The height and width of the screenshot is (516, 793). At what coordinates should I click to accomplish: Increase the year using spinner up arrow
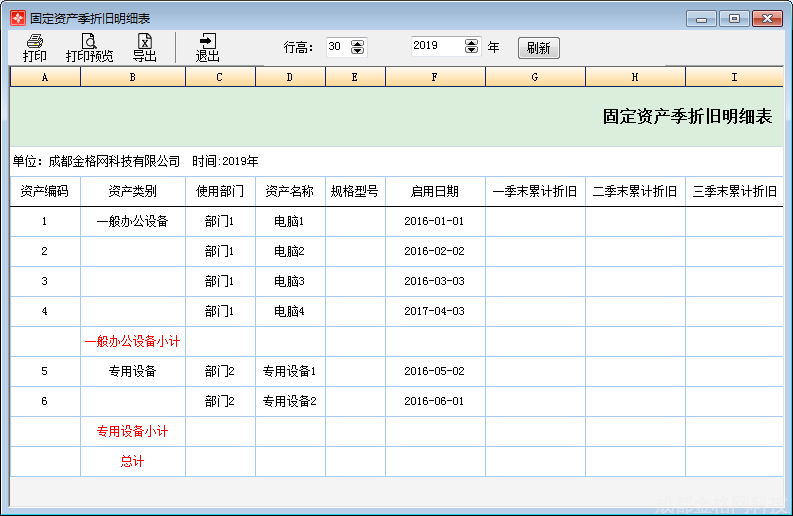471,42
